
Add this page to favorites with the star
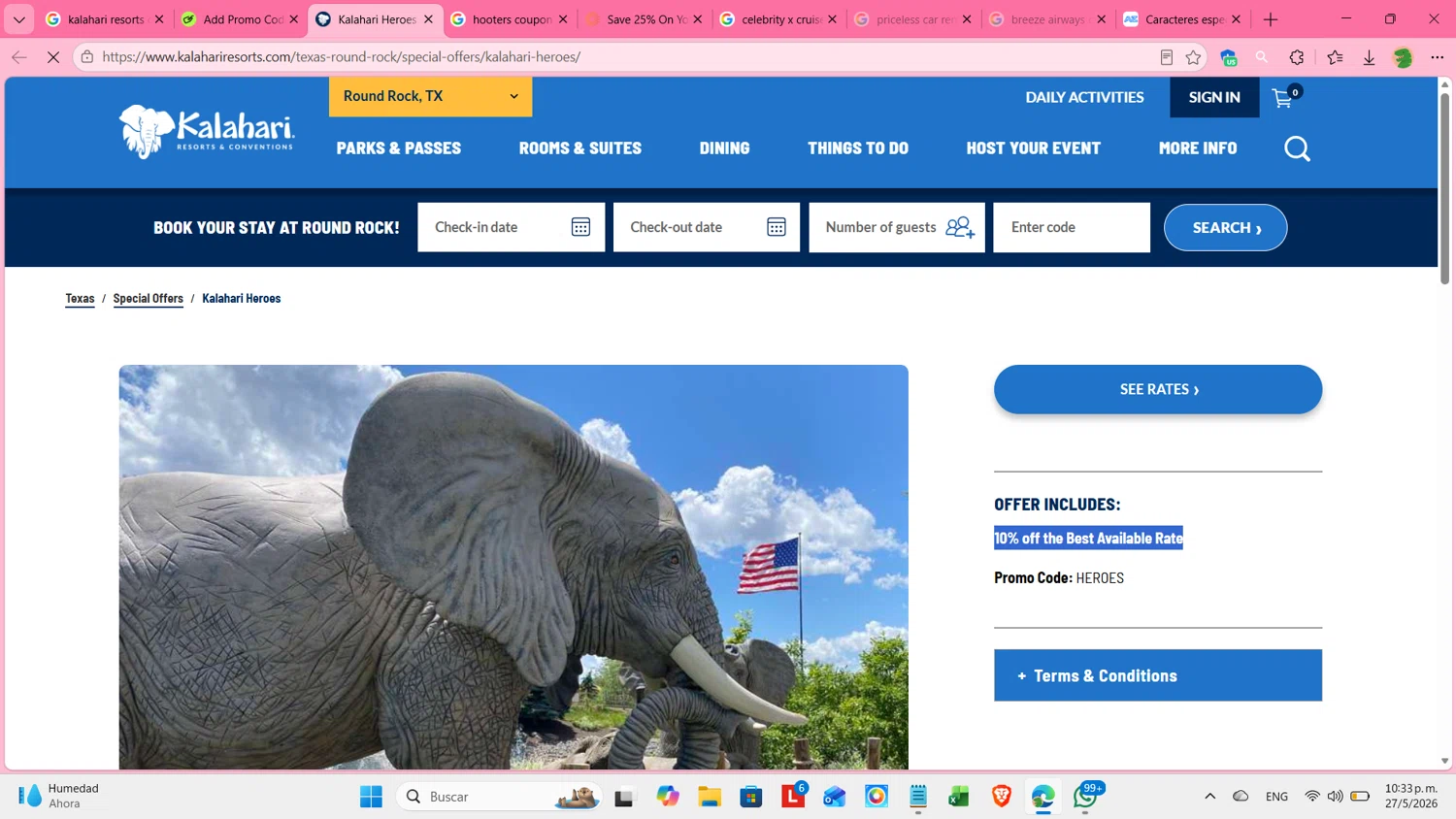point(1193,57)
